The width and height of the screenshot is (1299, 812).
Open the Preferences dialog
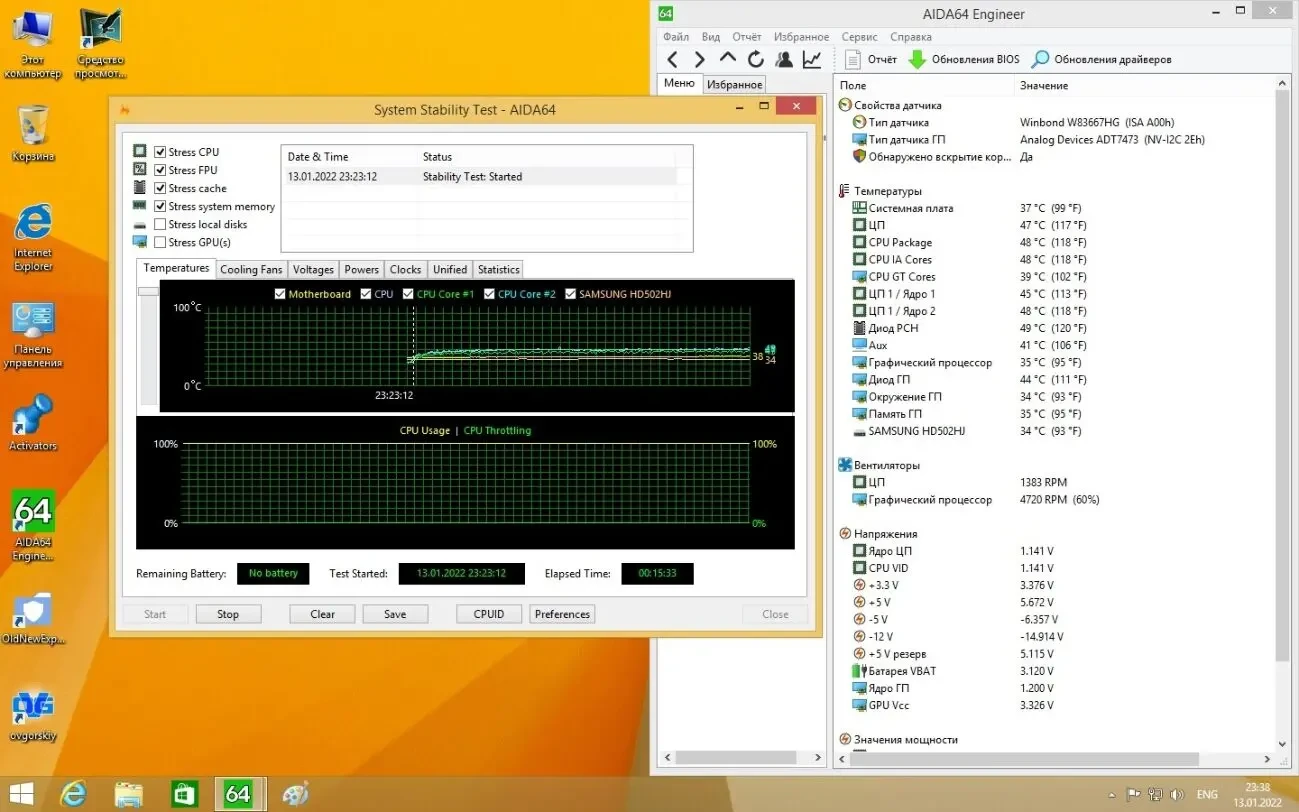[x=561, y=613]
